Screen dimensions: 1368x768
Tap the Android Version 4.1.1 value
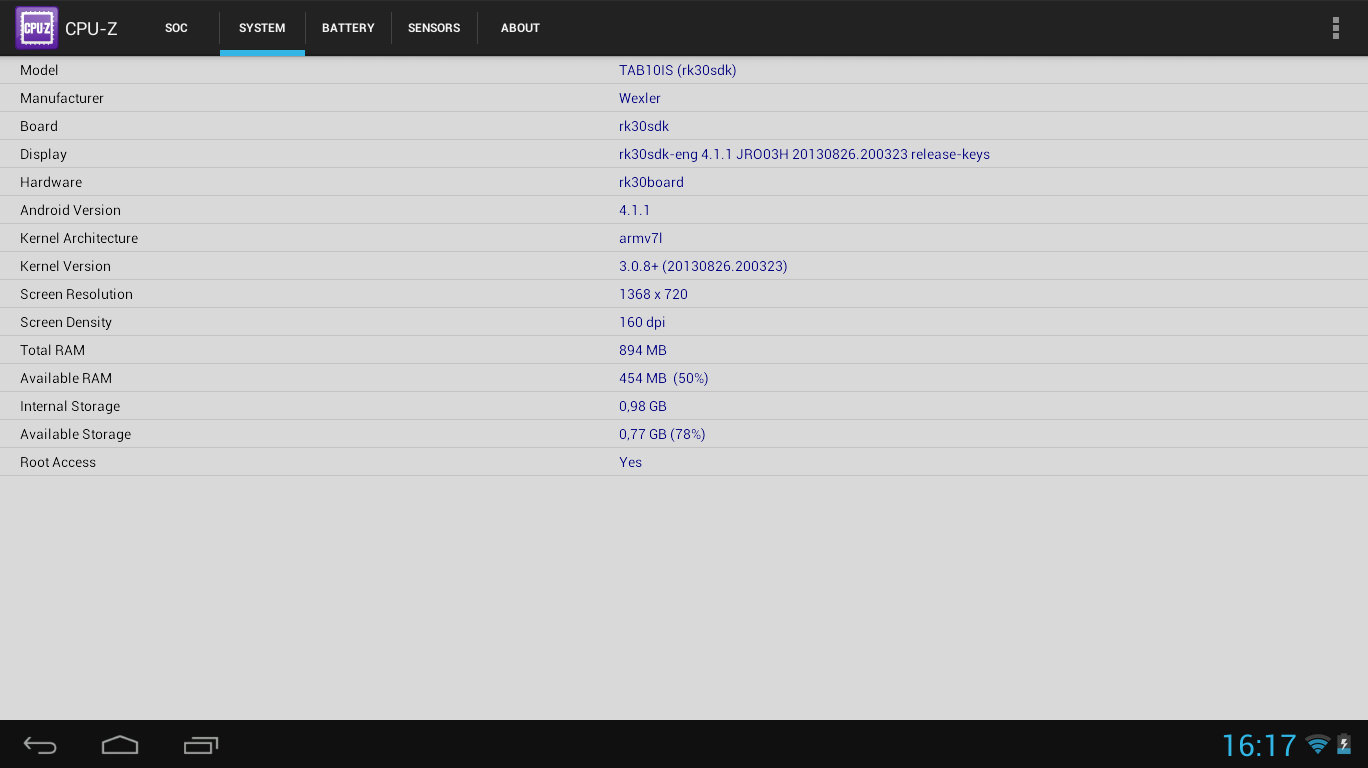tap(634, 210)
